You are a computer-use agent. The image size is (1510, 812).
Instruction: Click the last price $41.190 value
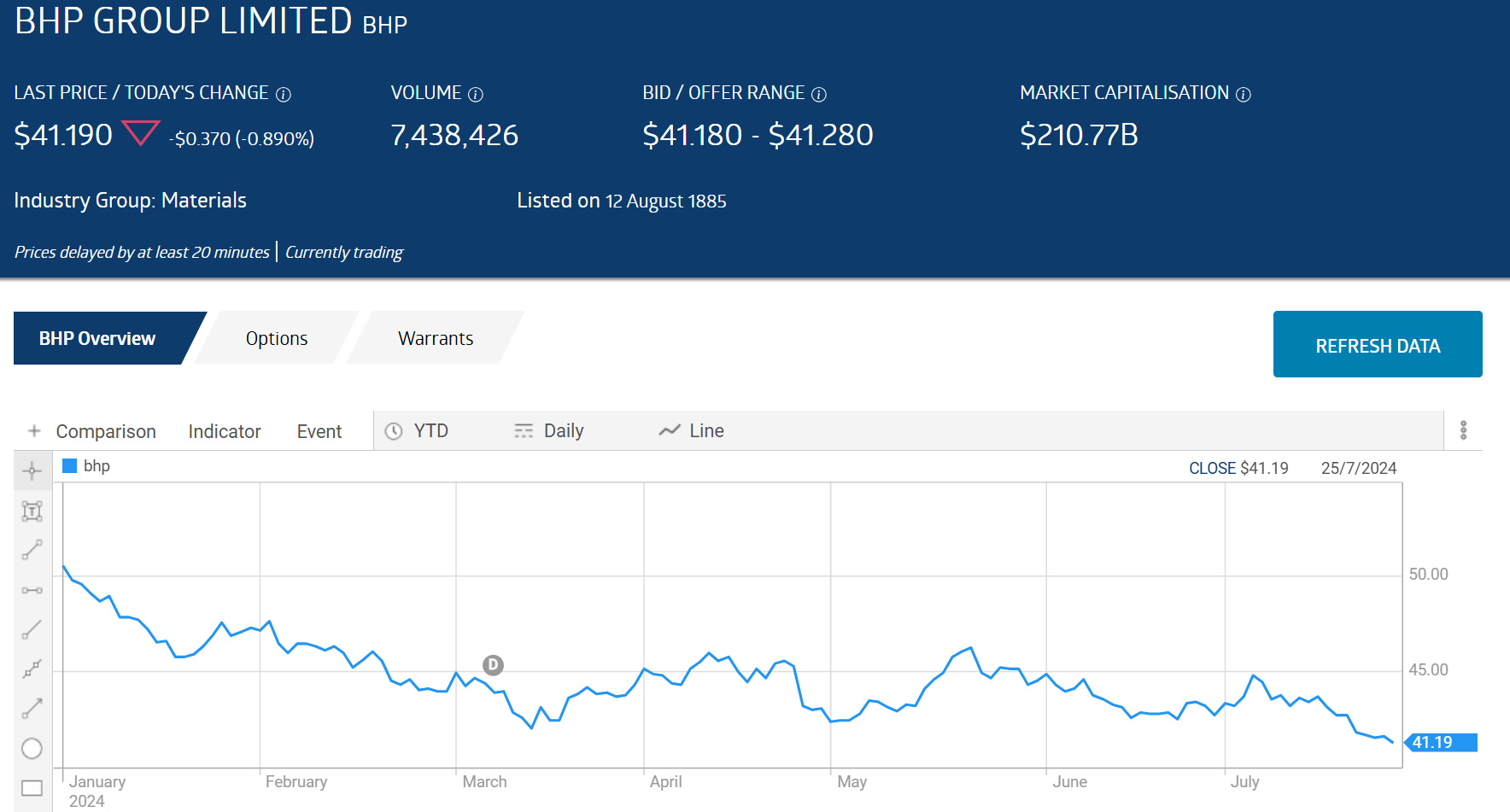pos(63,135)
